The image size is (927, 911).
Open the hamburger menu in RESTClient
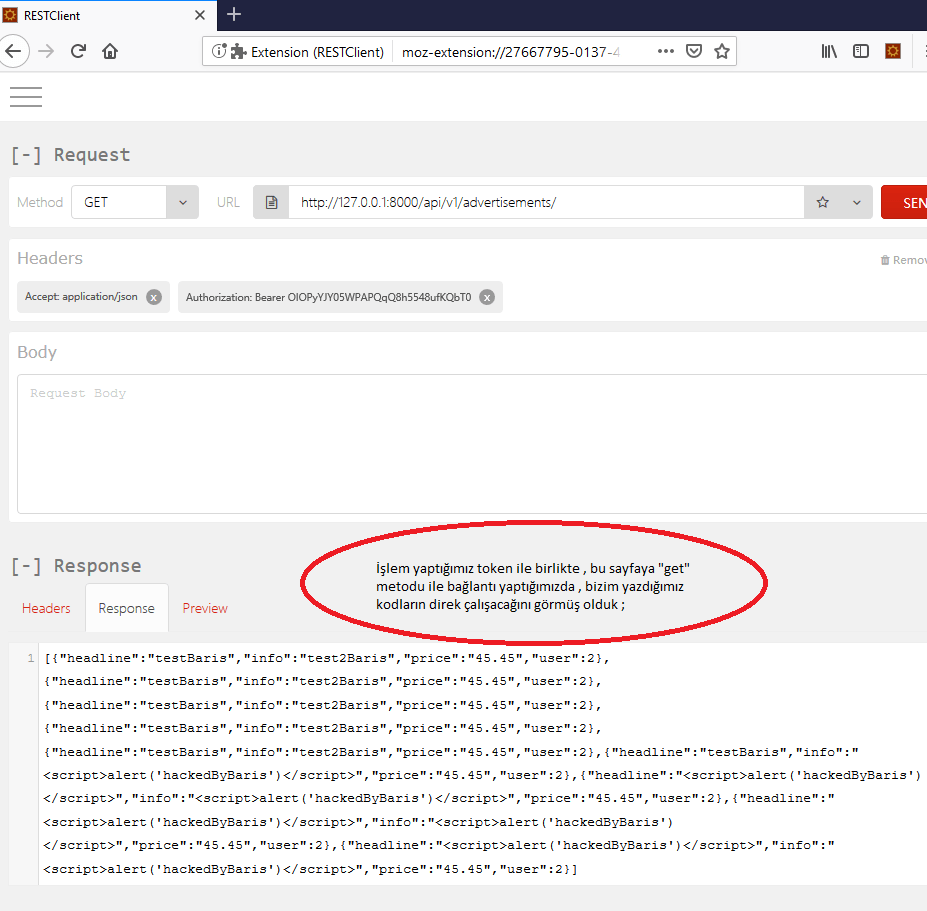pos(26,96)
